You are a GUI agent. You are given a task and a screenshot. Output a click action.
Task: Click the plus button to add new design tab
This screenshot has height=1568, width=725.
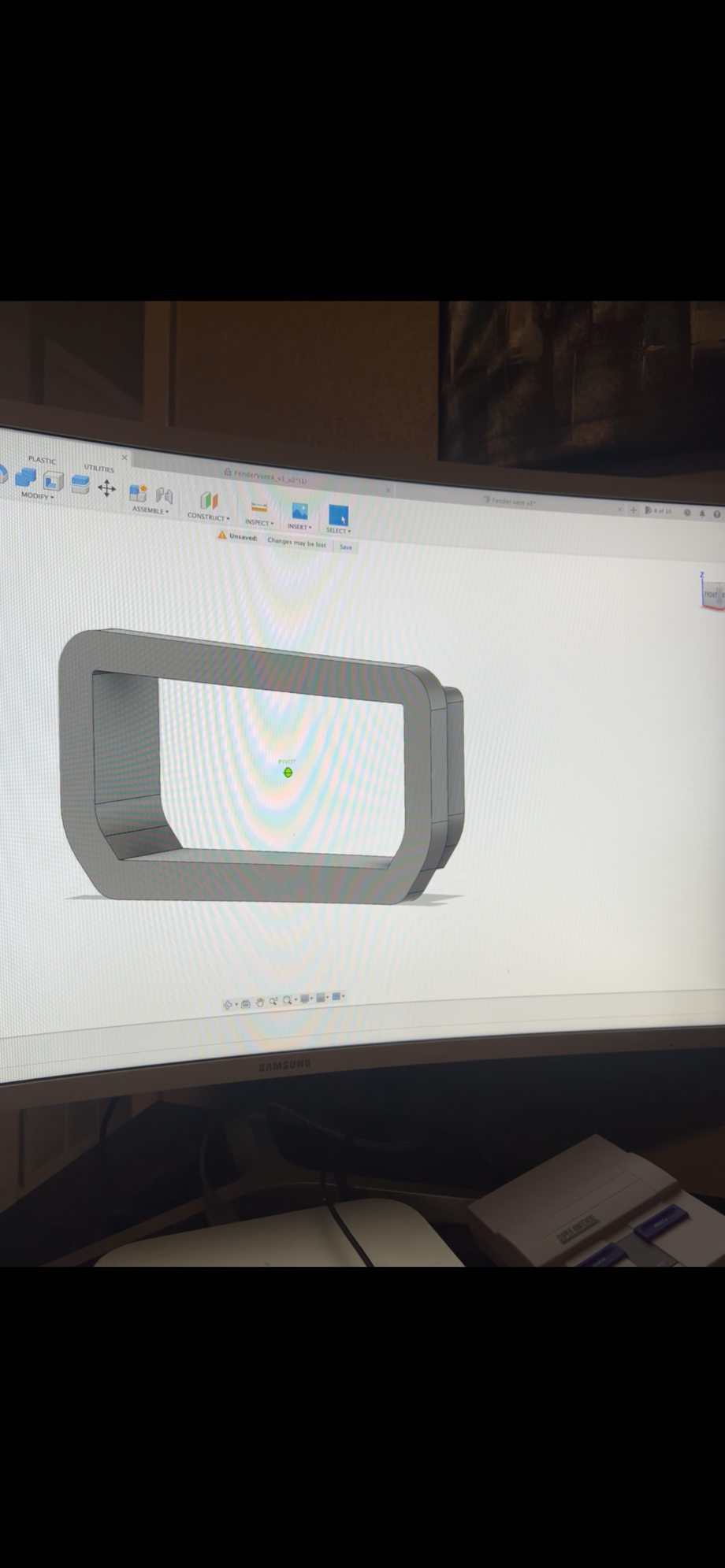[x=633, y=510]
